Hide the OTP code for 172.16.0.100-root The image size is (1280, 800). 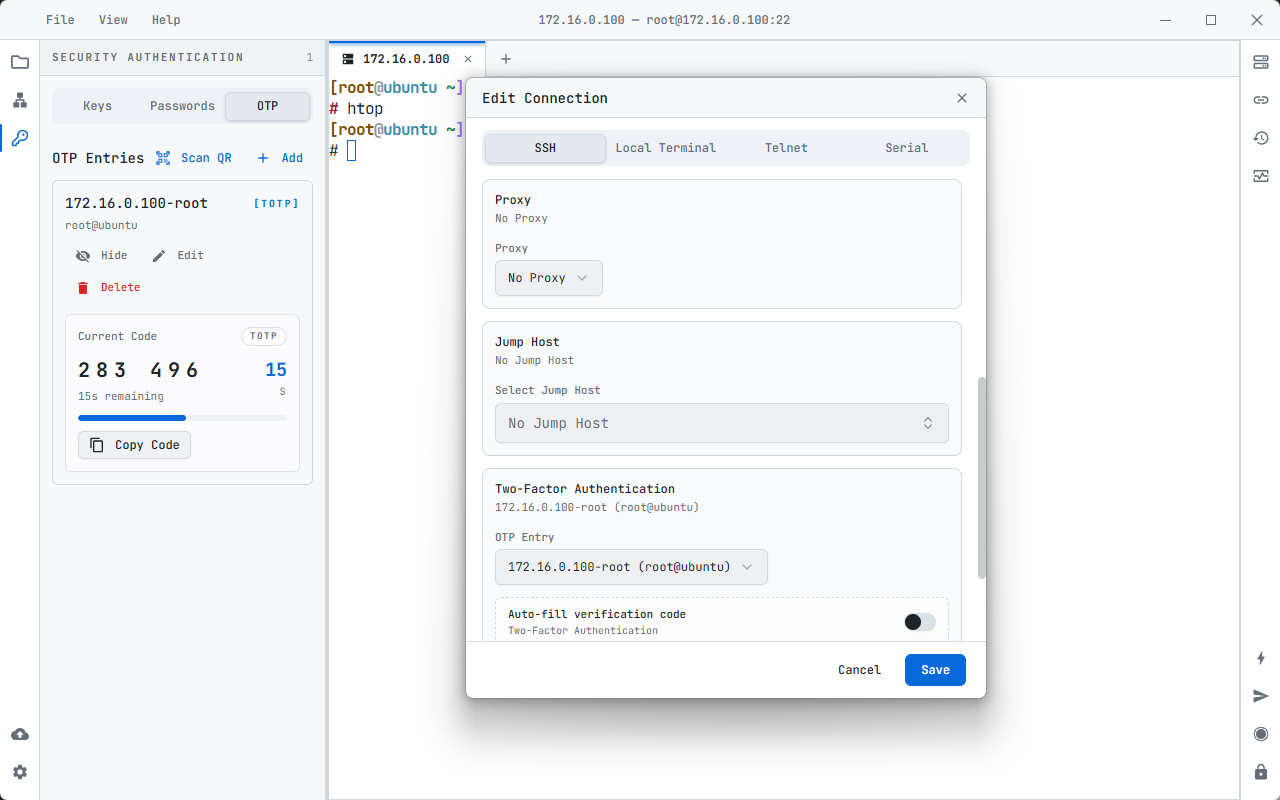point(102,255)
